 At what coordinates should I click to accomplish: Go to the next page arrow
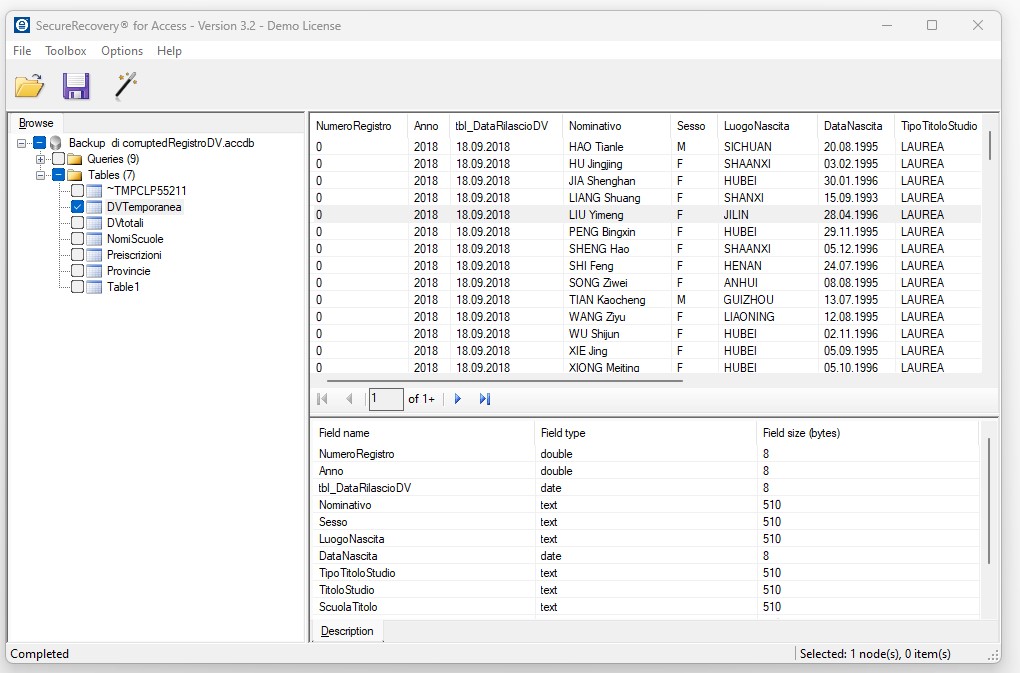click(x=458, y=399)
